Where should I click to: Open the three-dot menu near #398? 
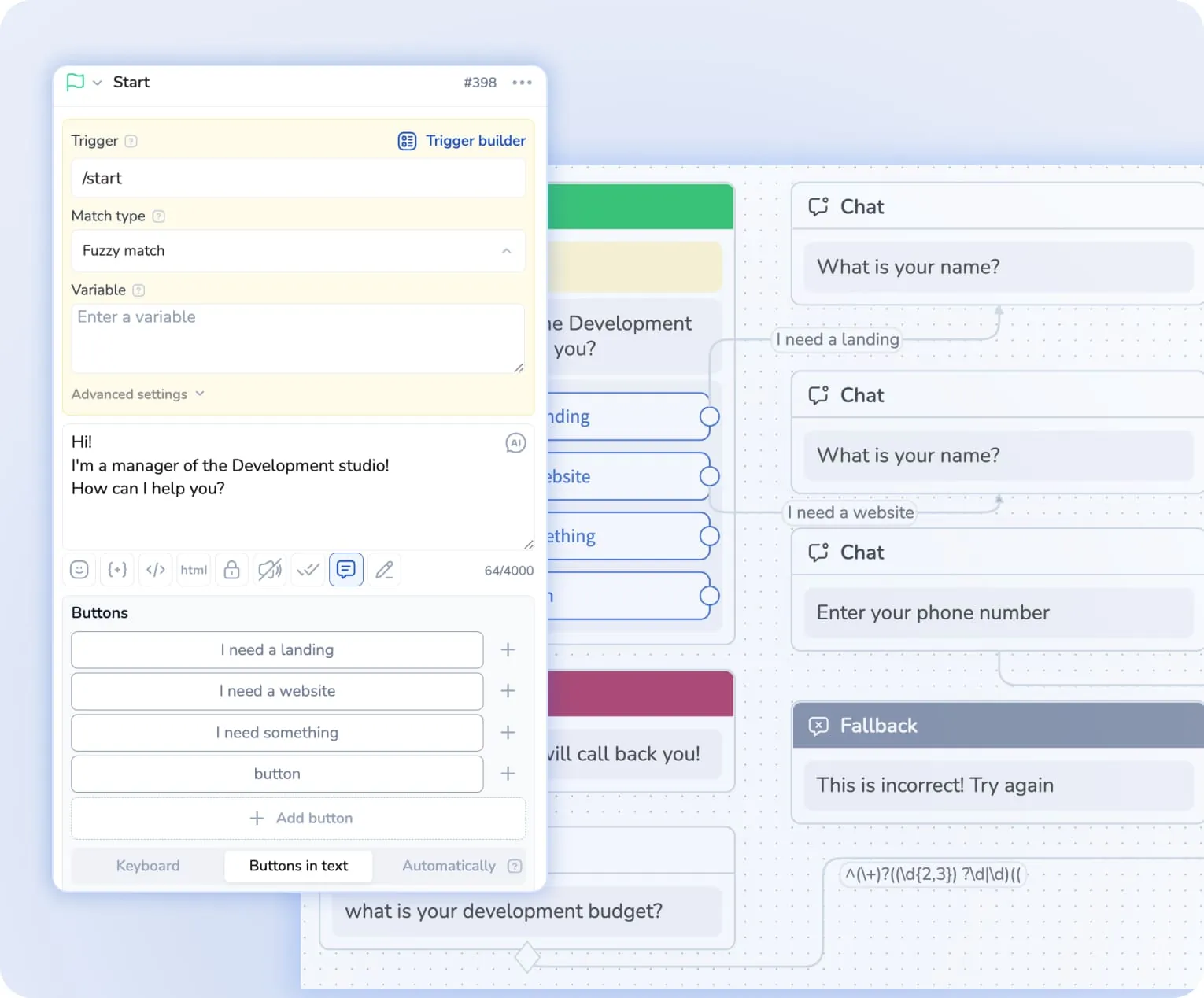coord(523,82)
